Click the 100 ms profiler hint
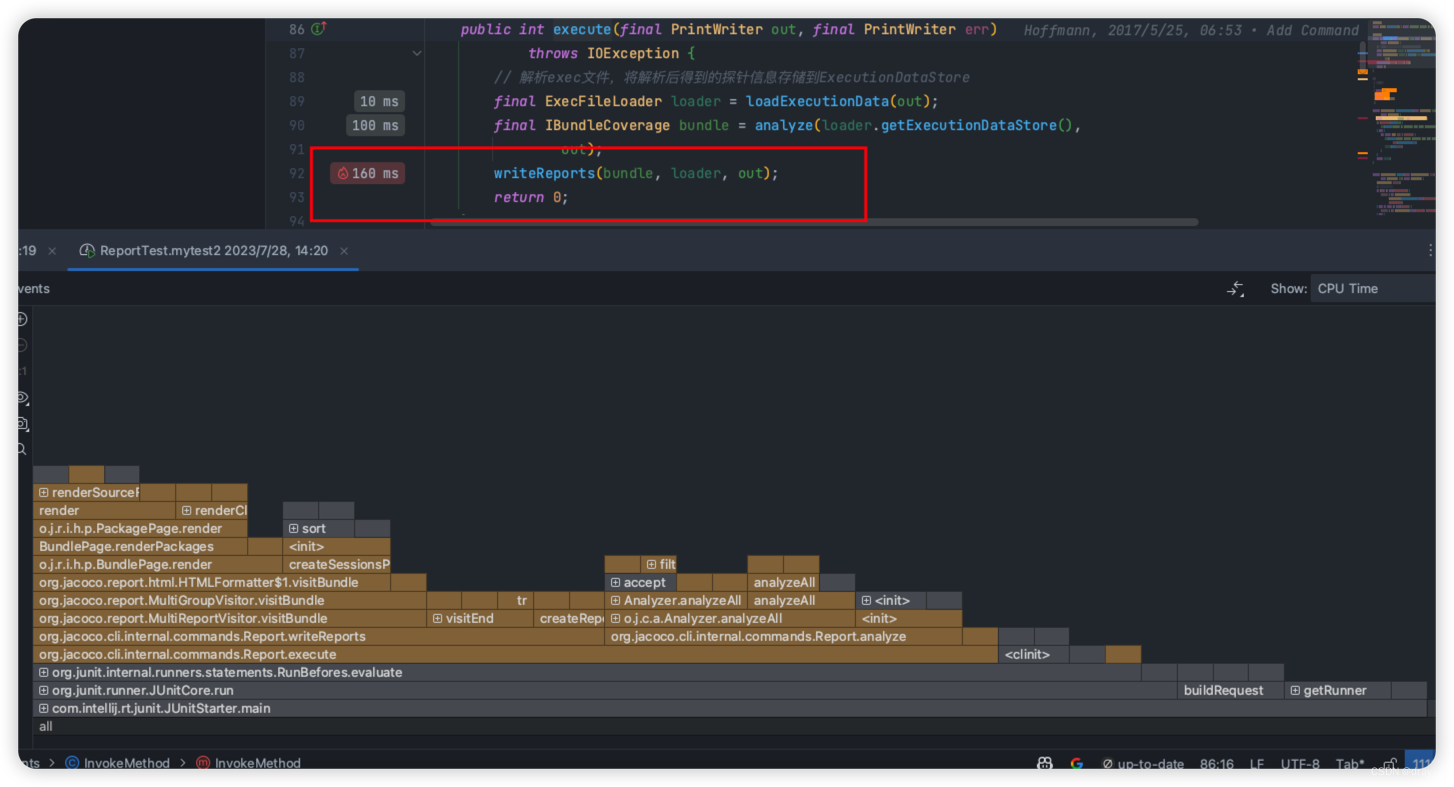The image size is (1454, 787). (375, 125)
